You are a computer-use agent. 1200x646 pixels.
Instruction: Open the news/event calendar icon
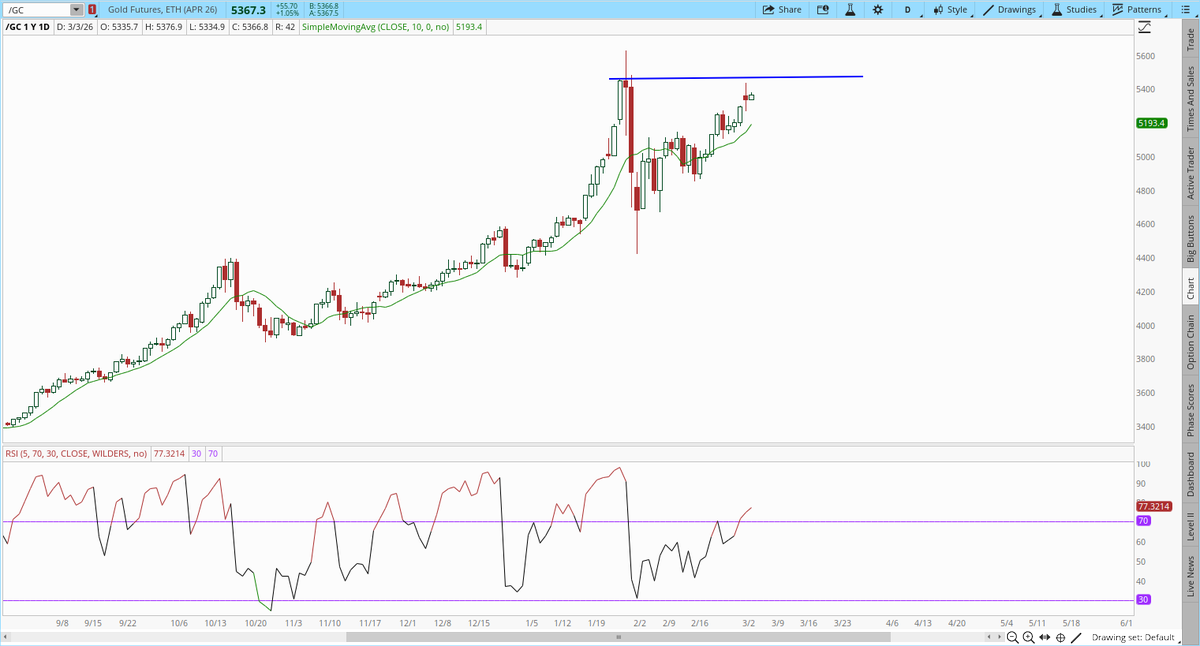tap(823, 9)
